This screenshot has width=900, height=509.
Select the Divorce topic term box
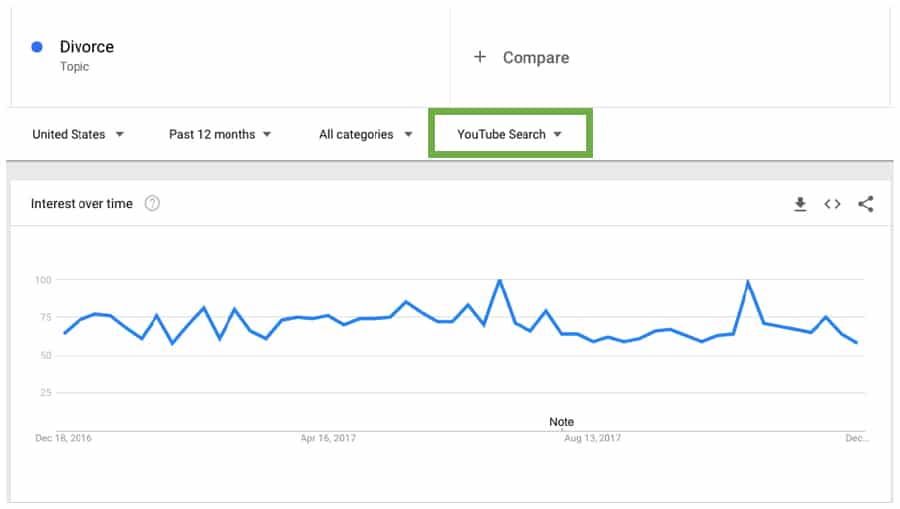click(x=230, y=57)
